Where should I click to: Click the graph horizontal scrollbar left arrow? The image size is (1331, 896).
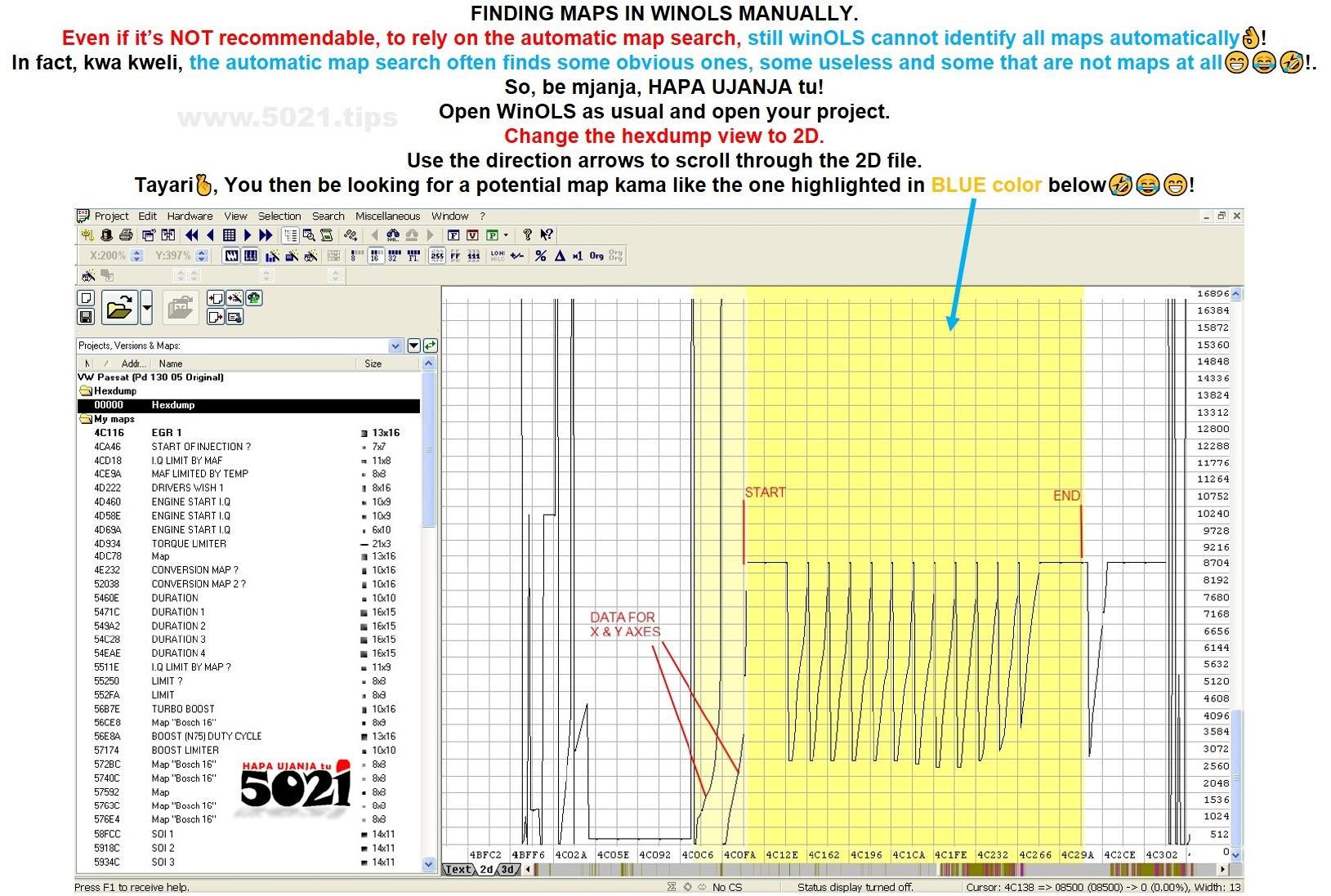[528, 870]
